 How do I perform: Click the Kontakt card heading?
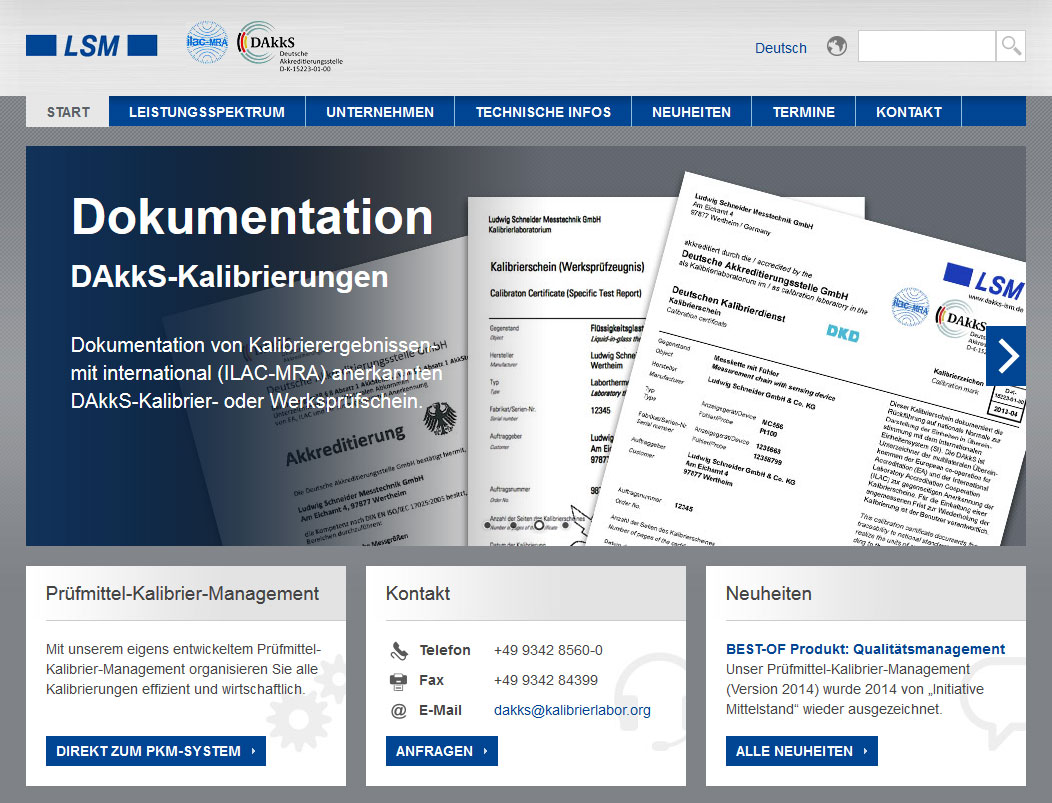click(x=418, y=593)
